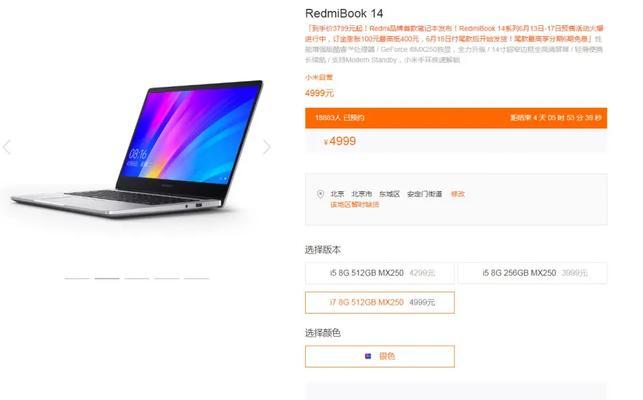Select the i7 8G 512GB MX250 version
Image resolution: width=643 pixels, height=400 pixels.
tap(380, 302)
